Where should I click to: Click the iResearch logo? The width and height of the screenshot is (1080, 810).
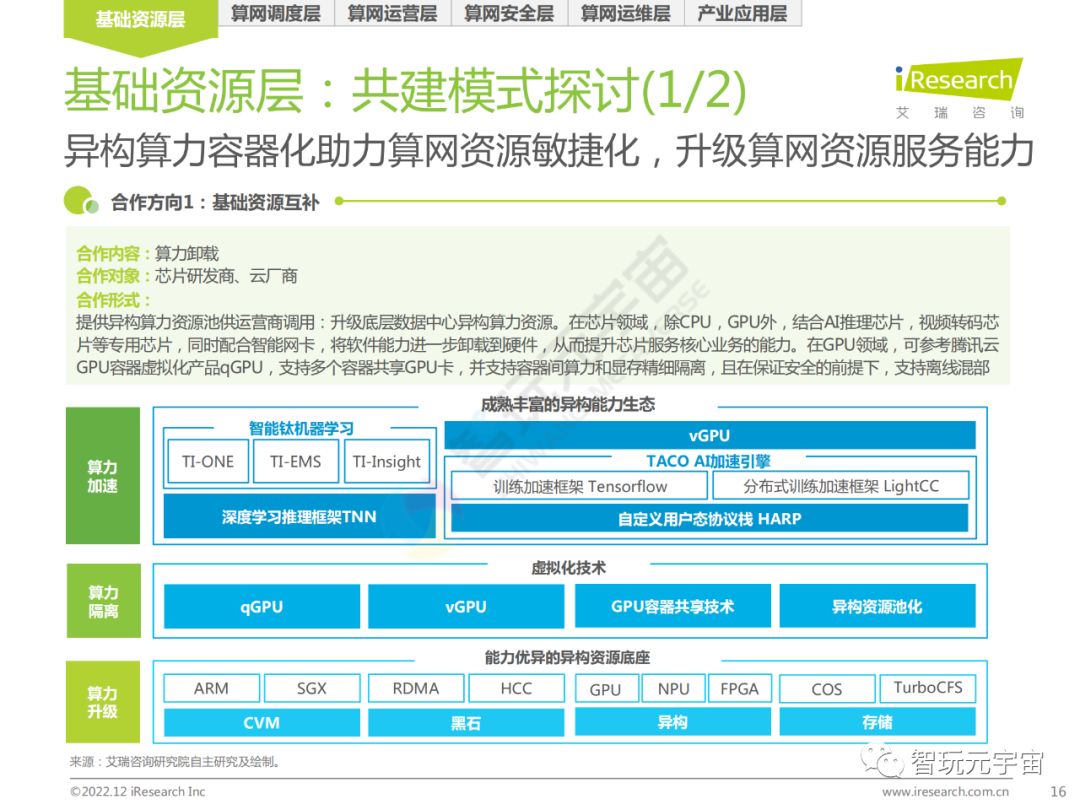[x=959, y=80]
